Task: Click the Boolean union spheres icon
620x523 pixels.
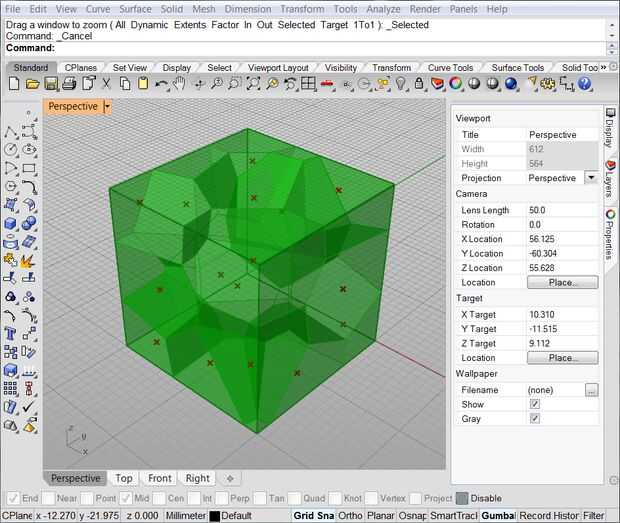Action: tap(29, 224)
